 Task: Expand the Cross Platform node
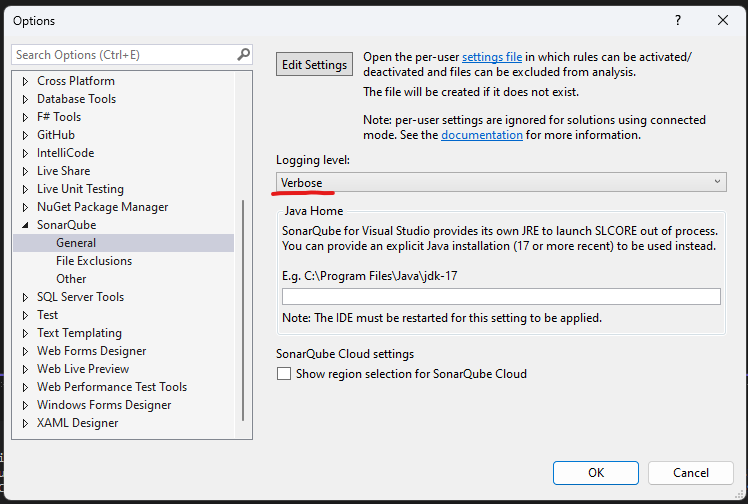(x=26, y=81)
